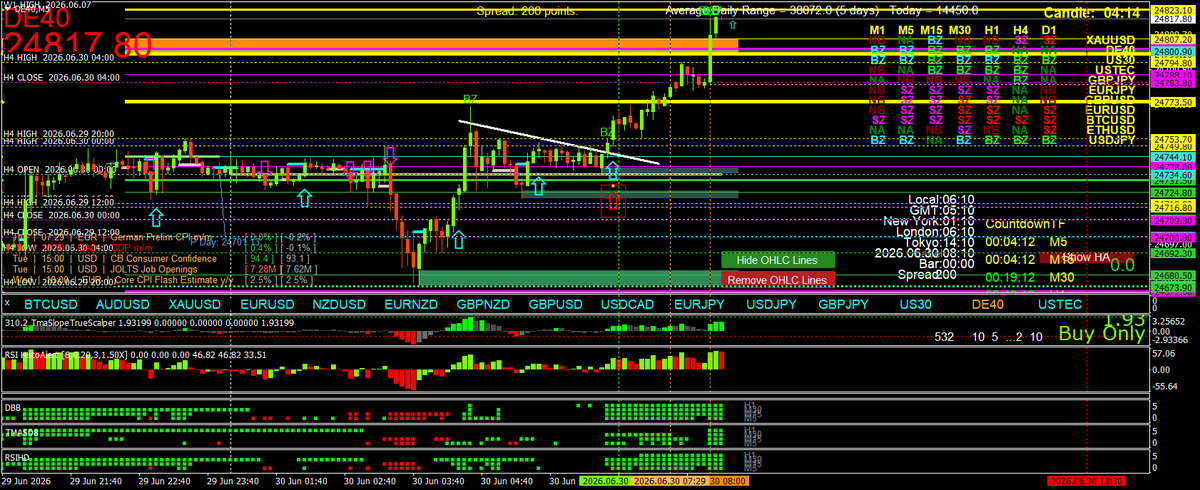Click the New York:01:10 clock entry
This screenshot has height=490, width=1200.
929,221
